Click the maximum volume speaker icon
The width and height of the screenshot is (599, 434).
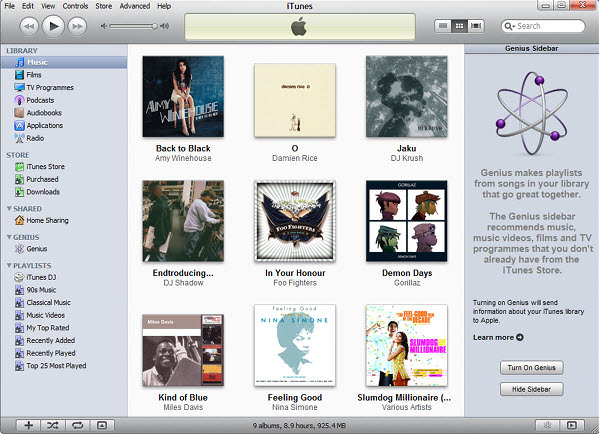(165, 26)
